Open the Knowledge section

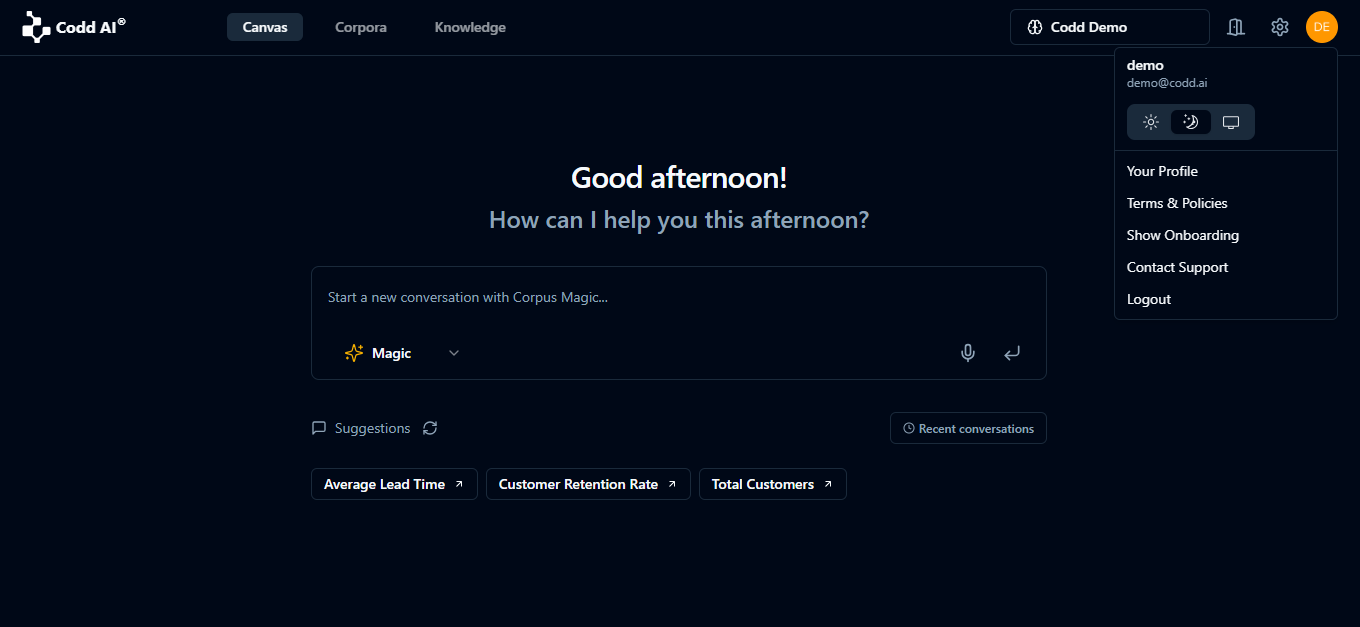point(470,27)
